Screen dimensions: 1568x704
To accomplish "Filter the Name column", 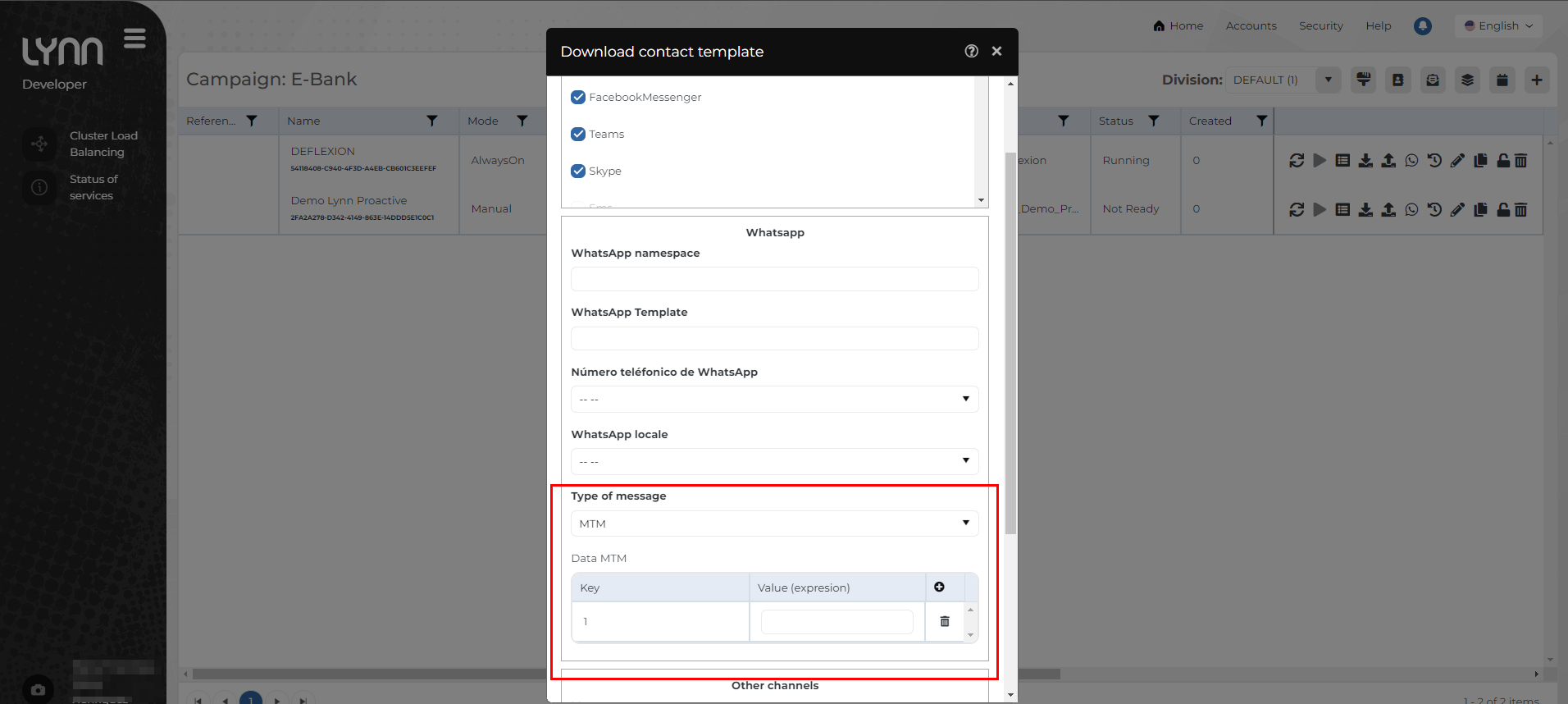I will click(x=432, y=121).
